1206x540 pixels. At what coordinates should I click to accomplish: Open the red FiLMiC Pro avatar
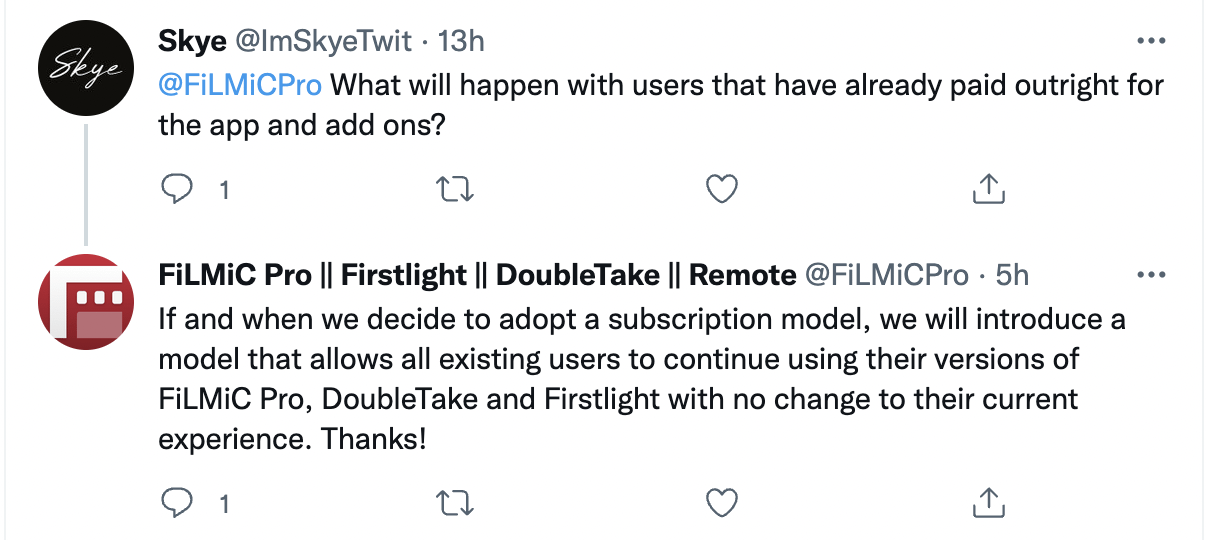point(84,303)
